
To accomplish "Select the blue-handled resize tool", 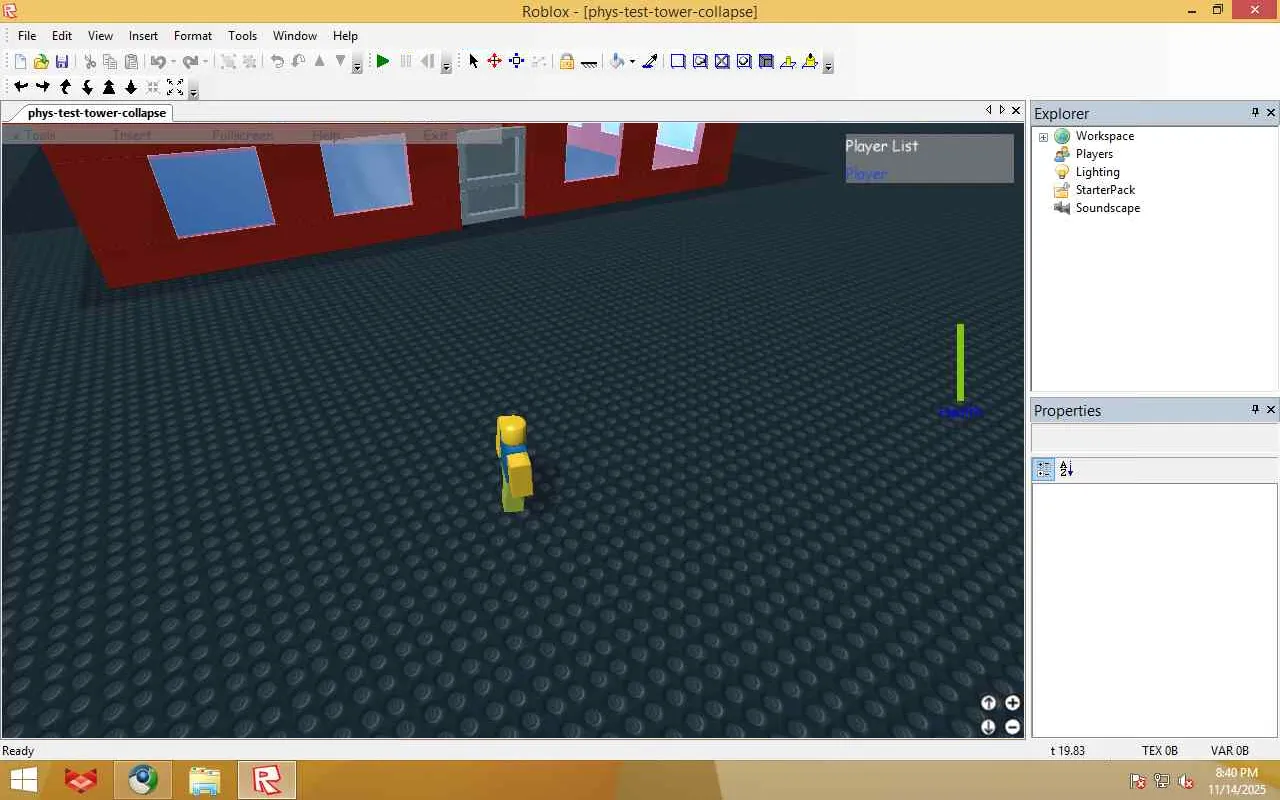I will tap(516, 61).
